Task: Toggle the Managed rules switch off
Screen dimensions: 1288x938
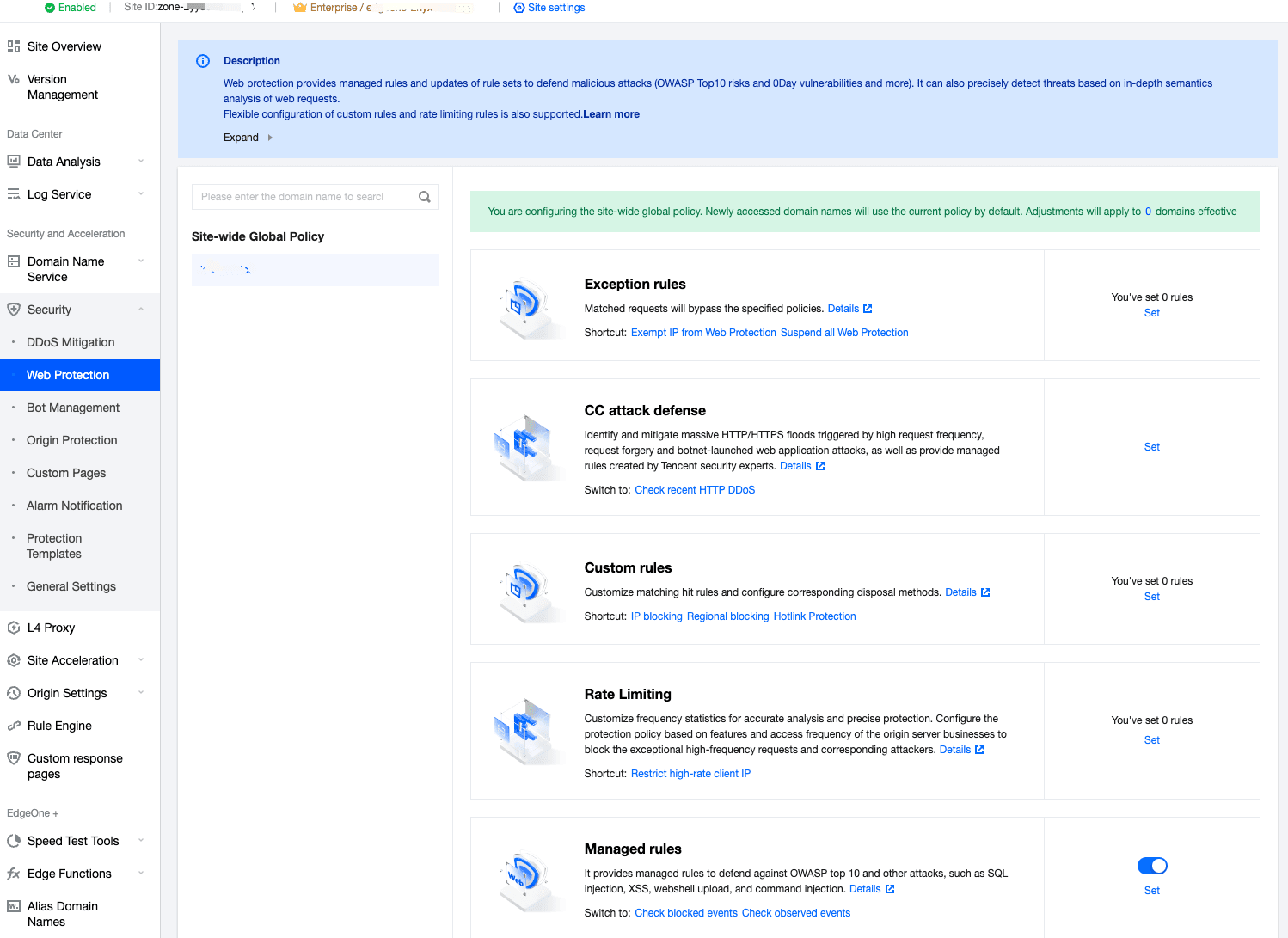Action: [1152, 866]
